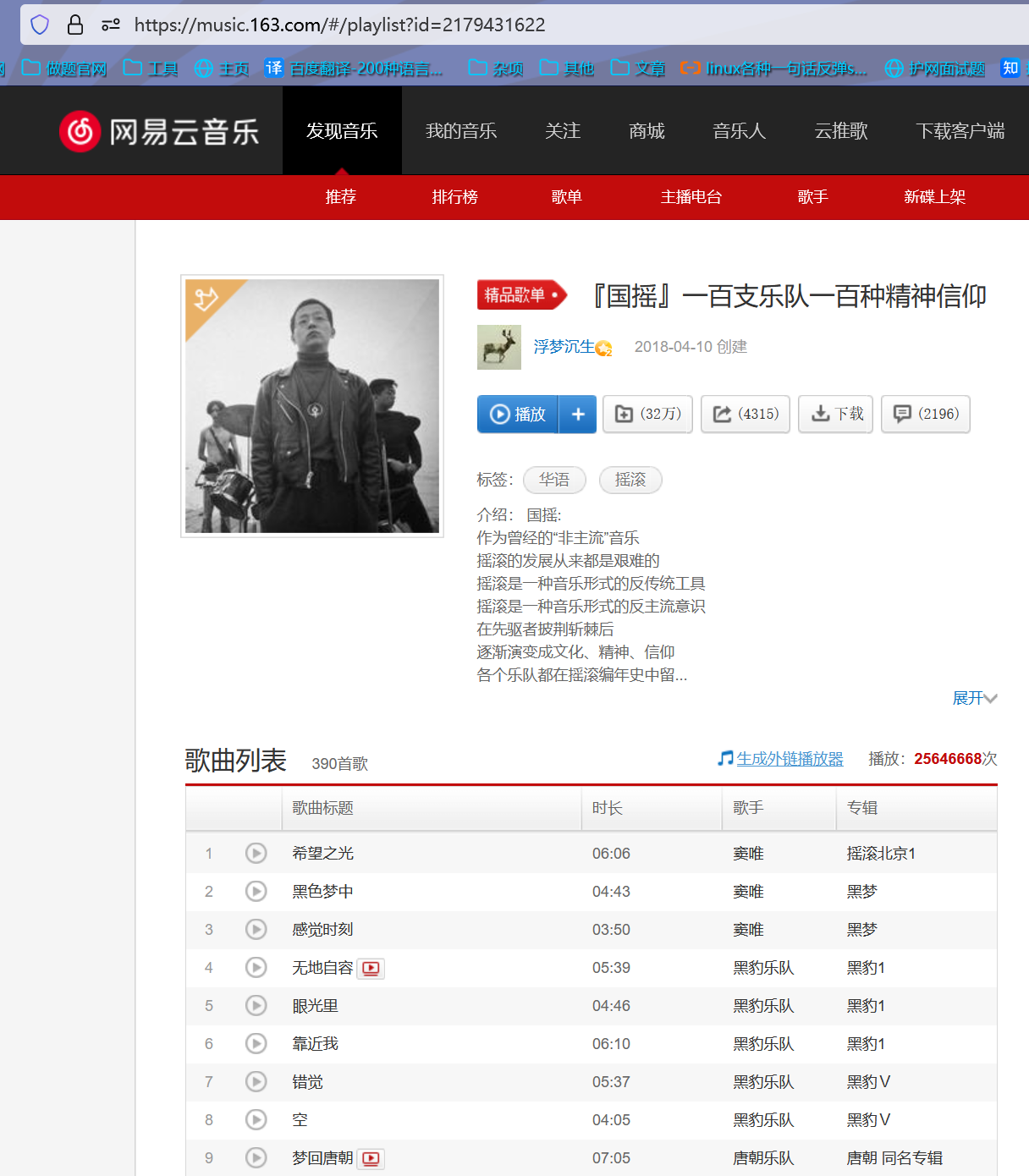
Task: Select the 主播电台 sub-tab
Action: [x=691, y=197]
